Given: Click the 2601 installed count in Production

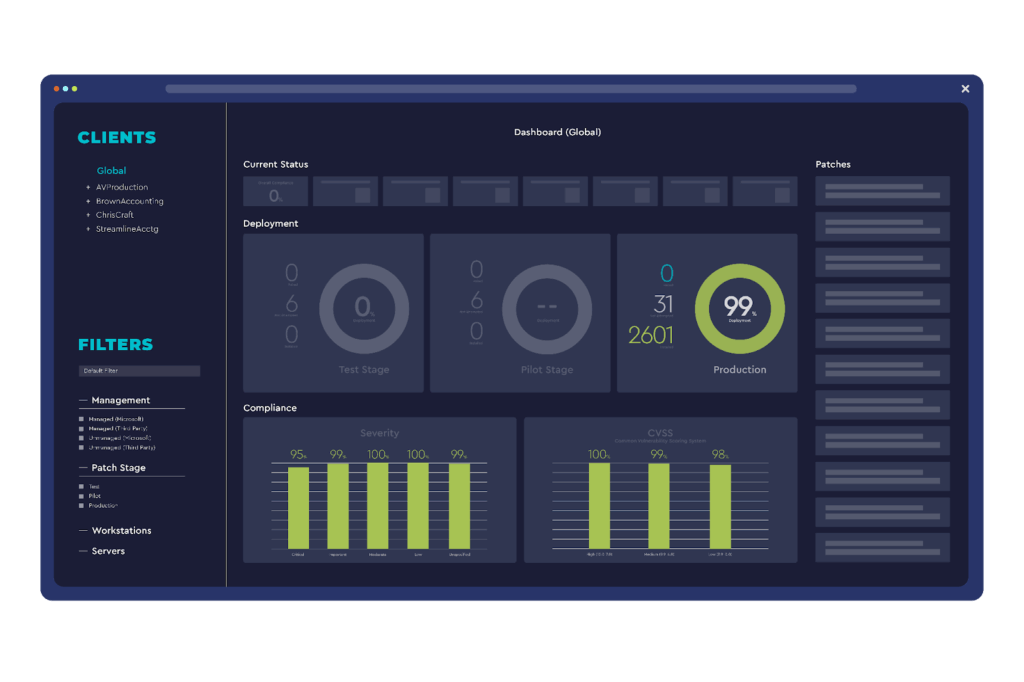Looking at the screenshot, I should [x=651, y=336].
